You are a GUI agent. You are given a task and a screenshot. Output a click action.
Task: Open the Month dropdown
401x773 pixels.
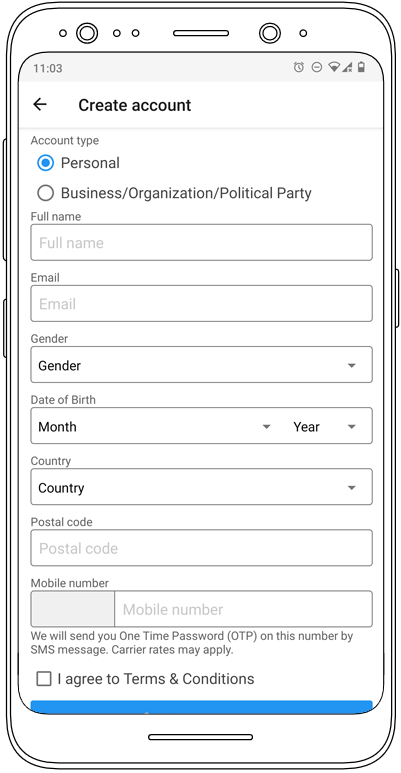[x=154, y=426]
